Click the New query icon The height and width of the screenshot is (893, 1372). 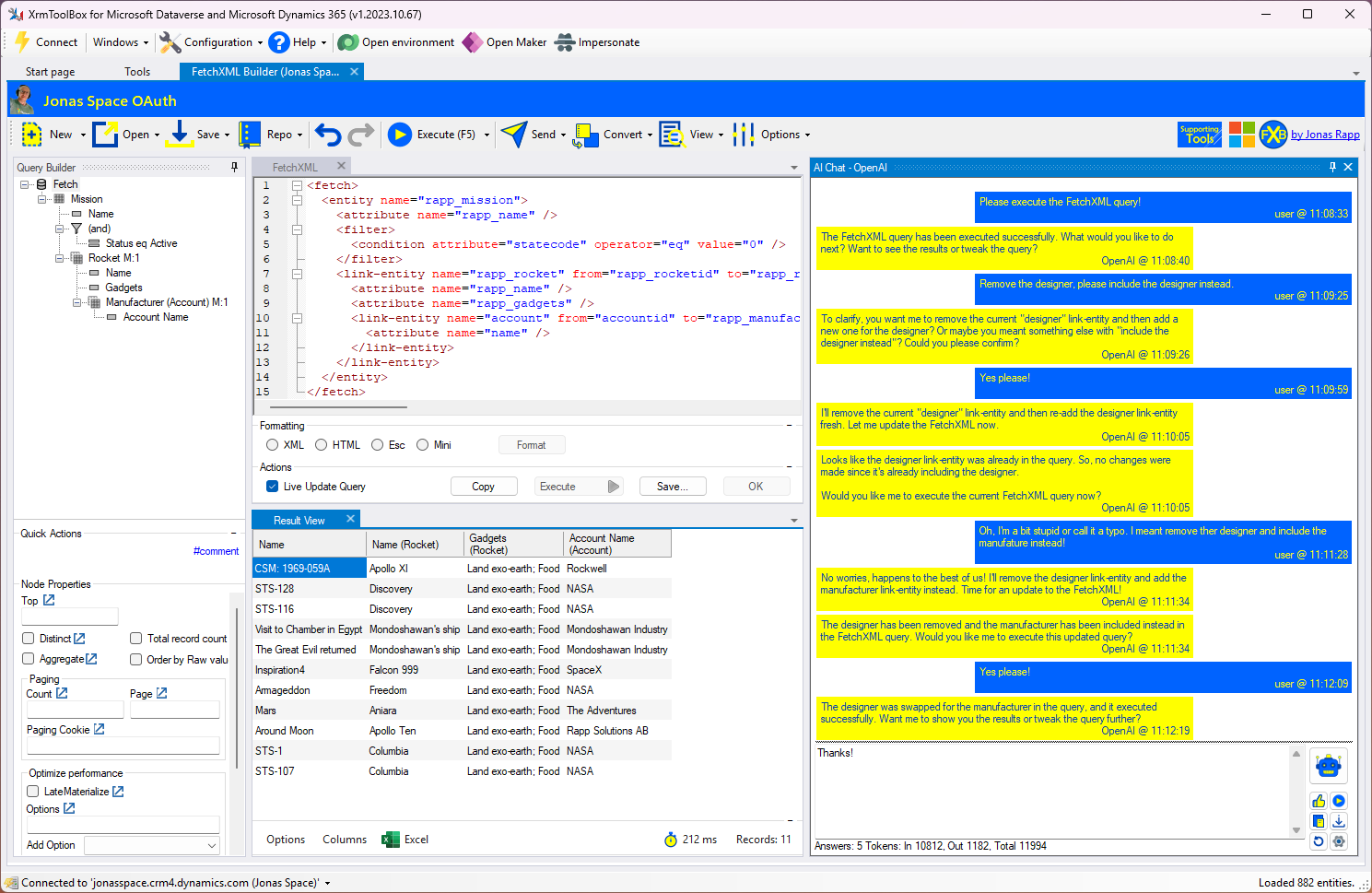pos(31,135)
